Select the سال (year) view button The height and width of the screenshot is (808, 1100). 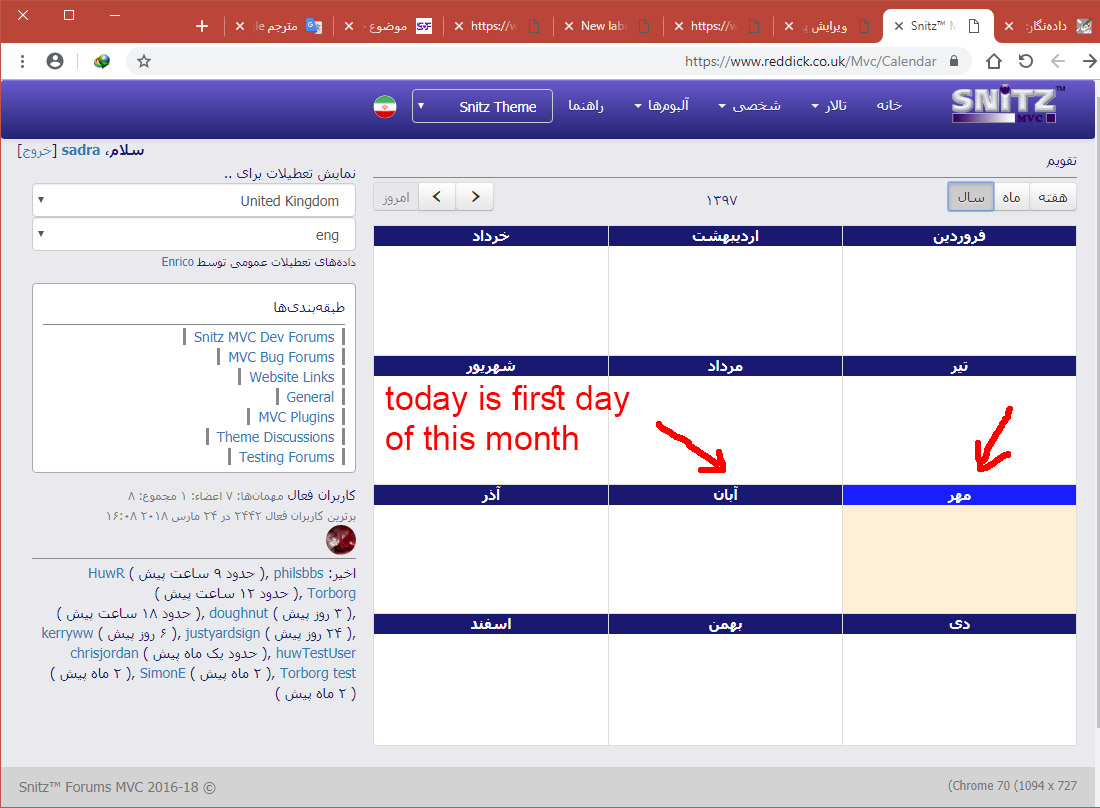pos(971,197)
